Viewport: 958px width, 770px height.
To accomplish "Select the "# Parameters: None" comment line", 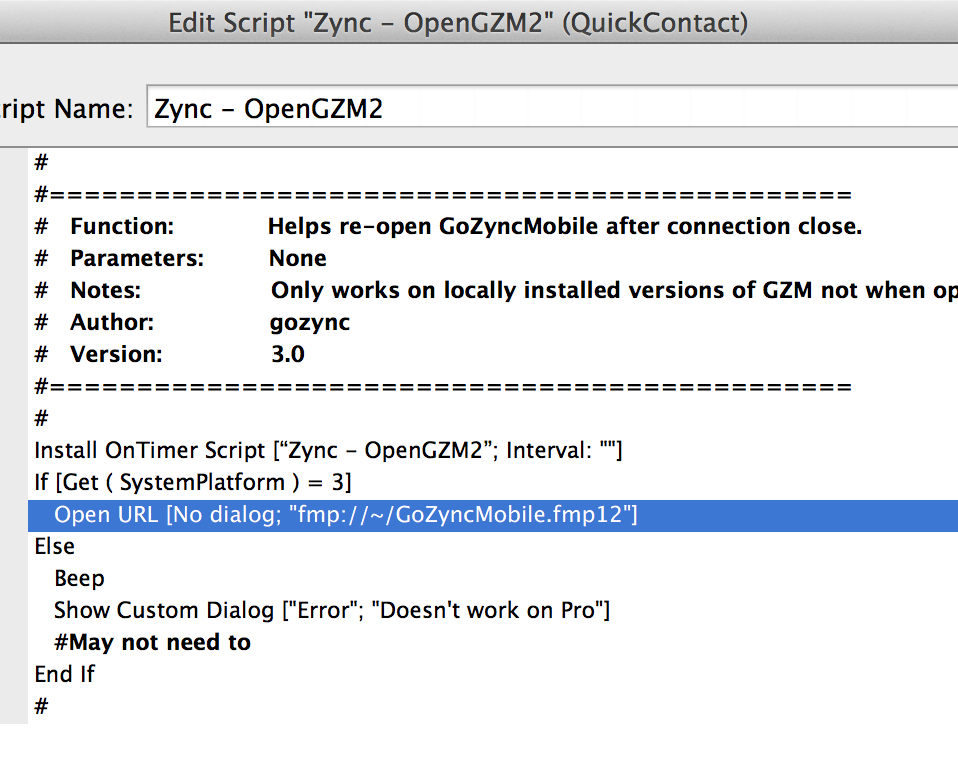I will coord(493,258).
